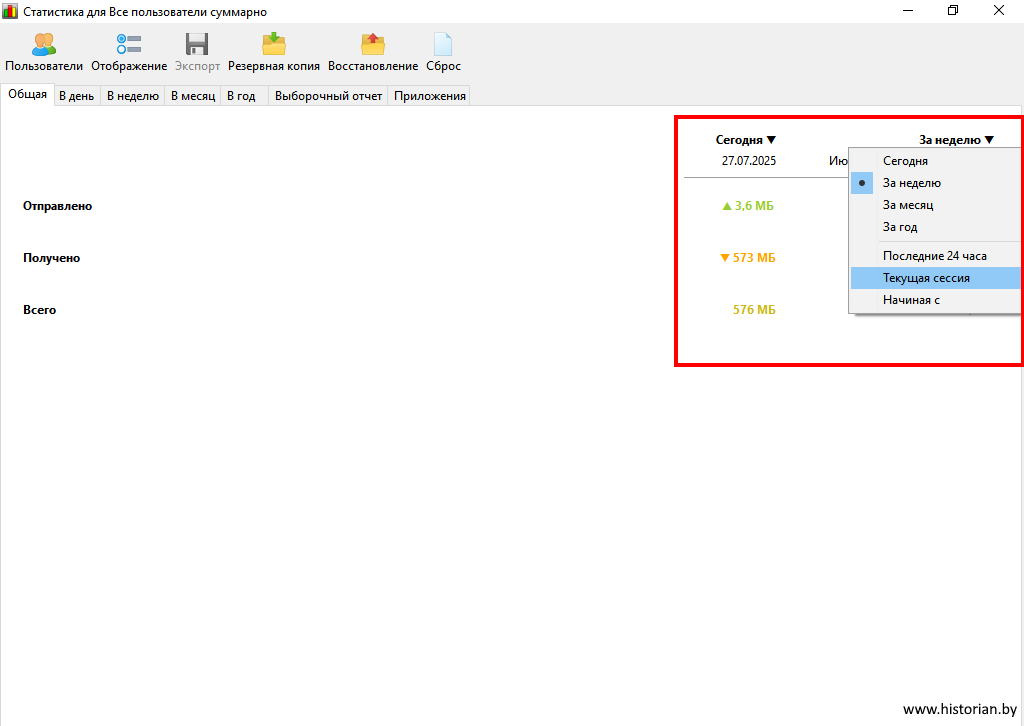Switch to the 'В месяц' tab
This screenshot has height=726, width=1024.
tap(193, 96)
